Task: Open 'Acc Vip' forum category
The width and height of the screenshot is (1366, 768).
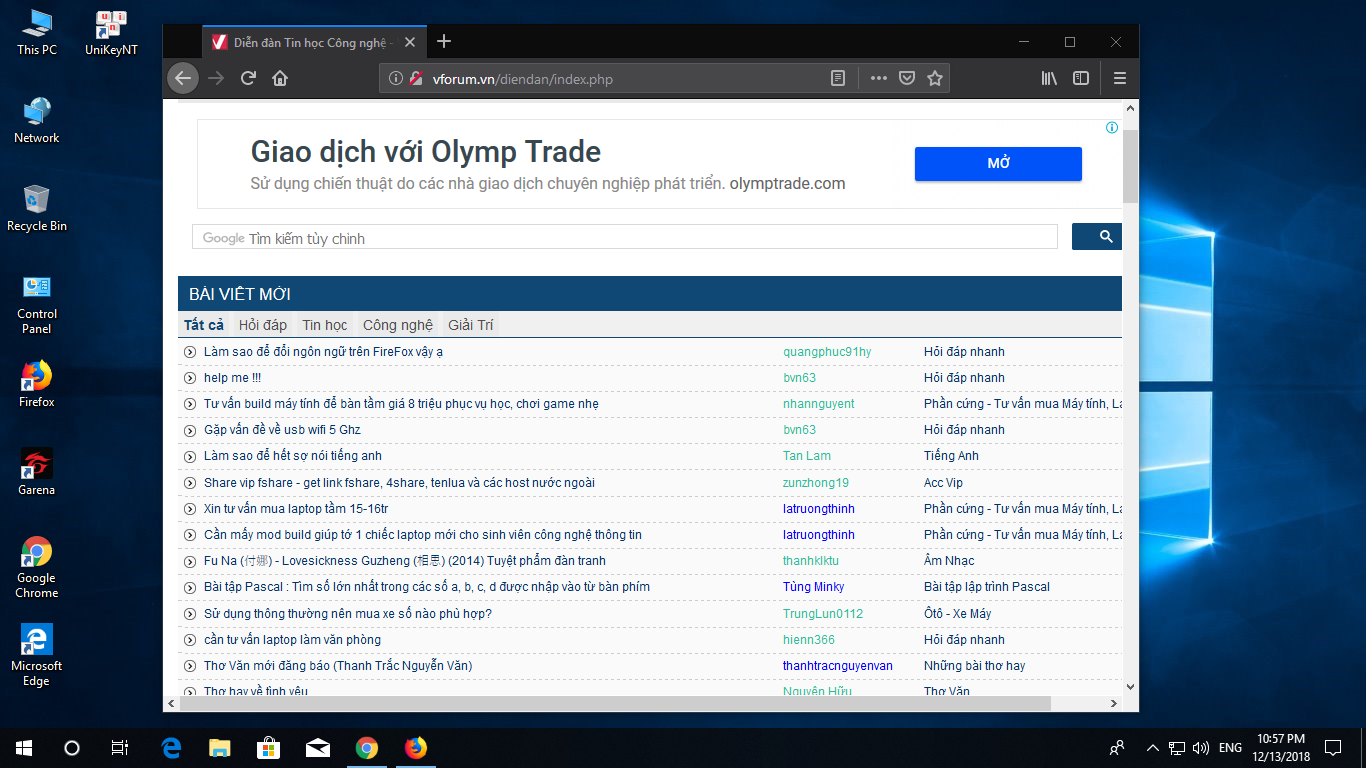Action: tap(943, 483)
